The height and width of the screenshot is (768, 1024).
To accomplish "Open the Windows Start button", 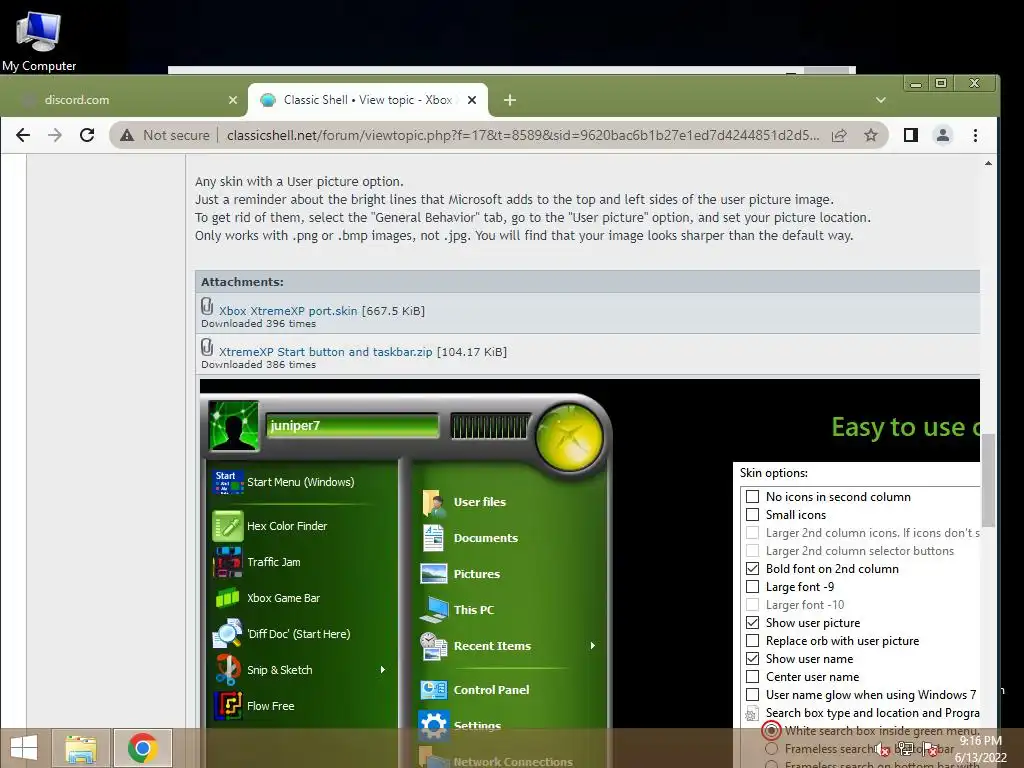I will tap(24, 748).
